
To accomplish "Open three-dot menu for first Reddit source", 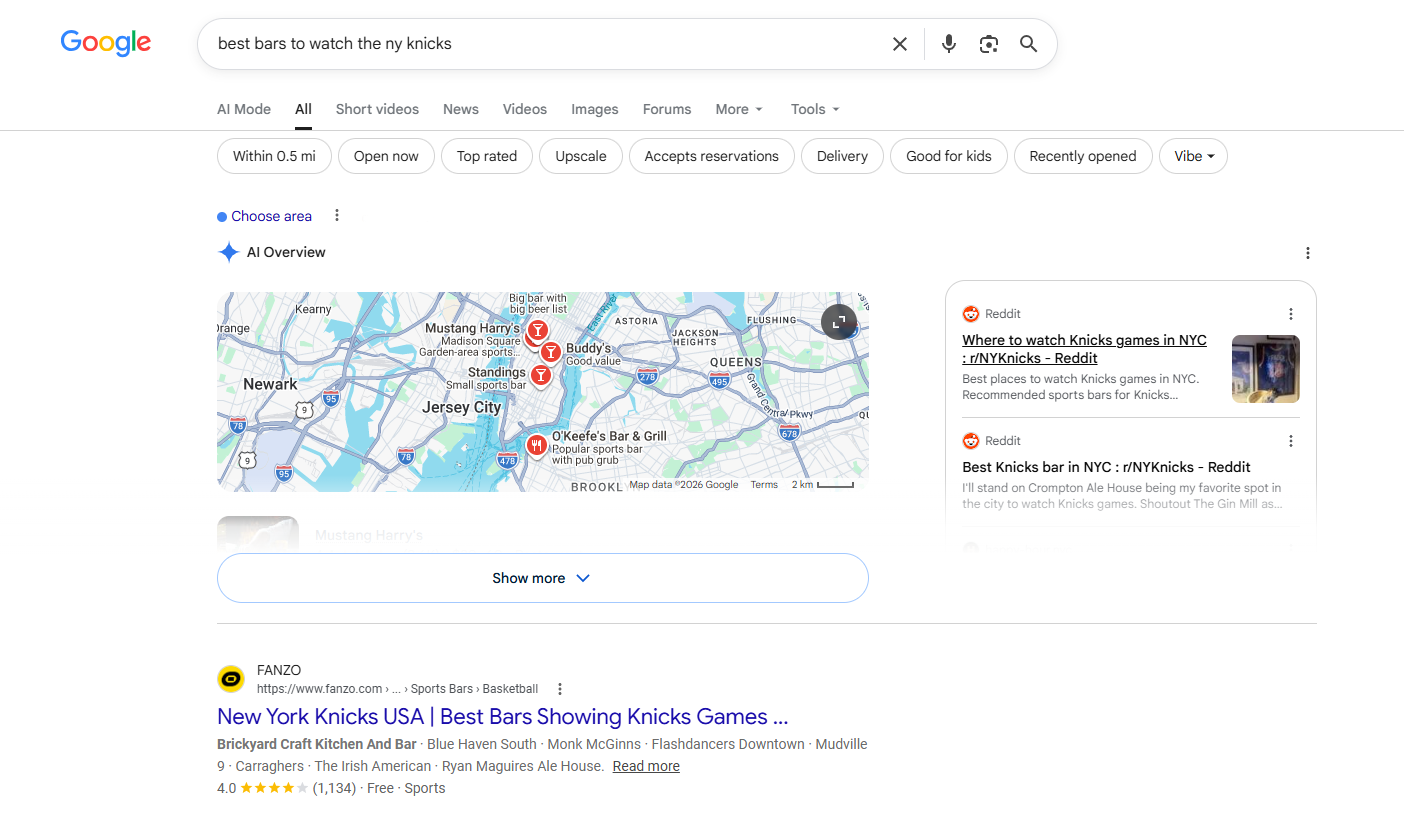I will coord(1291,314).
